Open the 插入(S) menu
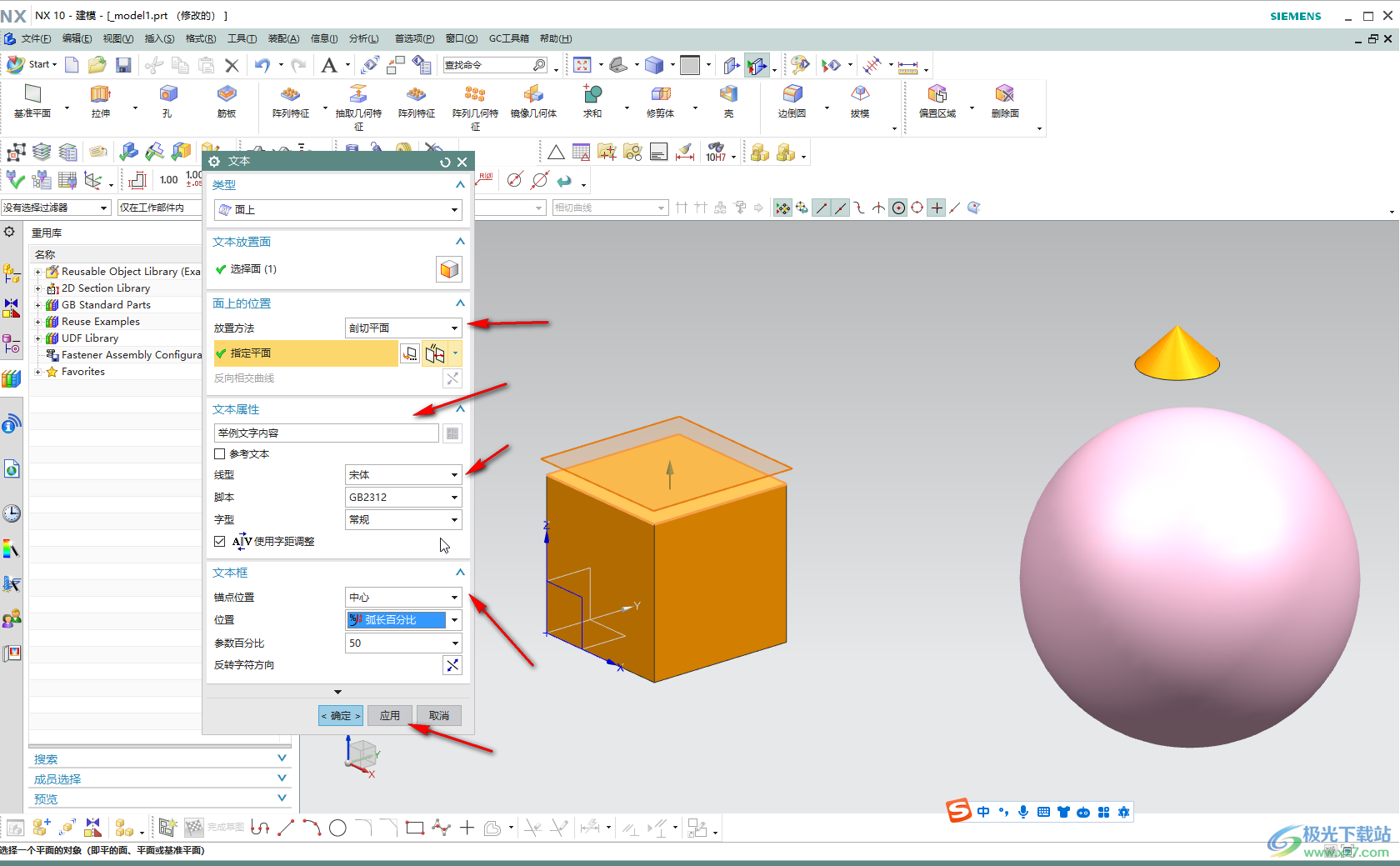The width and height of the screenshot is (1400, 866). (x=159, y=38)
